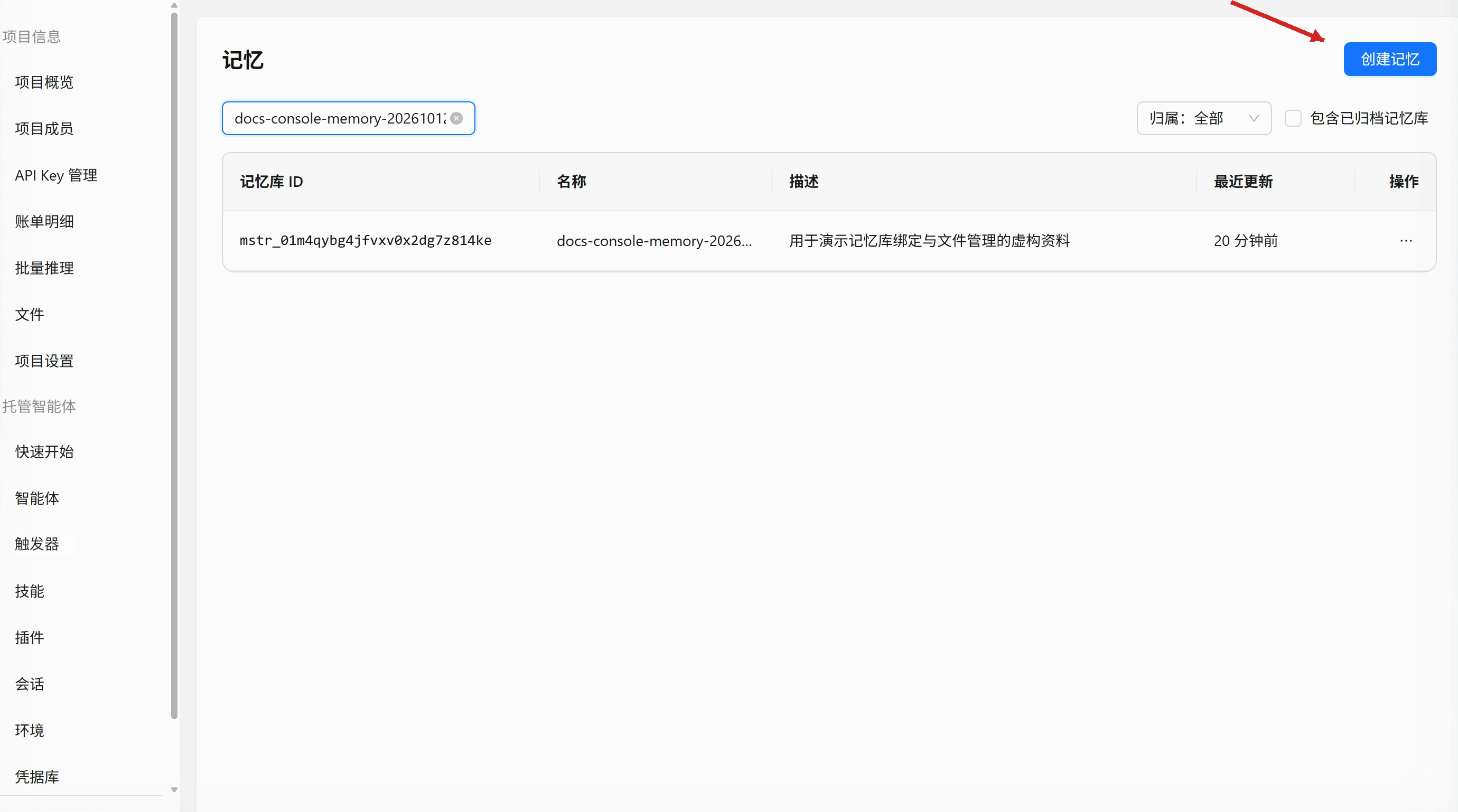
Task: Click the 操作 column header
Action: pos(1404,182)
